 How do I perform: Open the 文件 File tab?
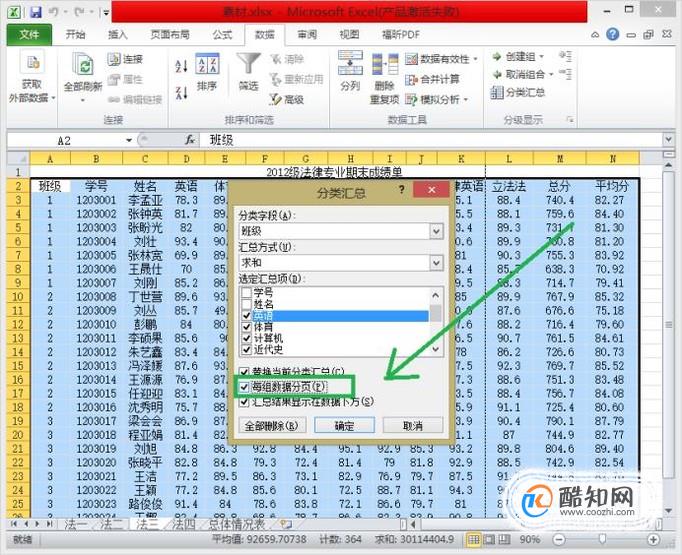point(29,35)
